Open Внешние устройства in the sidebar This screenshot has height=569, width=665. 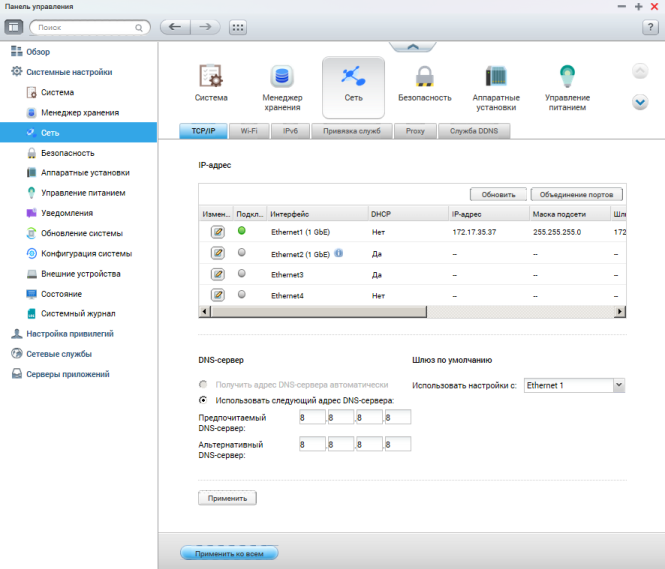click(81, 274)
